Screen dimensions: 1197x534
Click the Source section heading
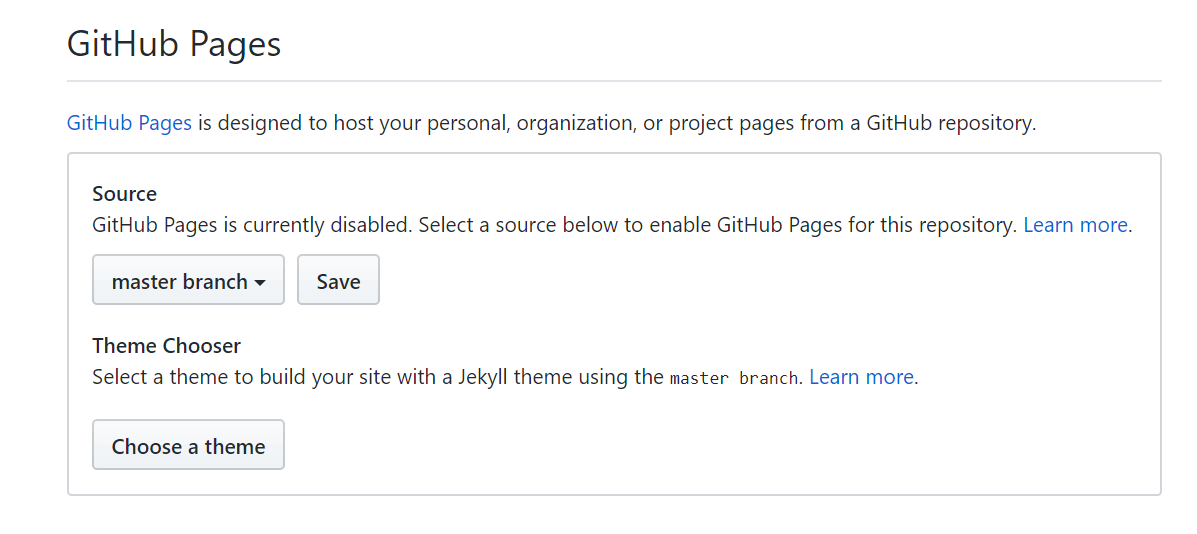[x=124, y=194]
